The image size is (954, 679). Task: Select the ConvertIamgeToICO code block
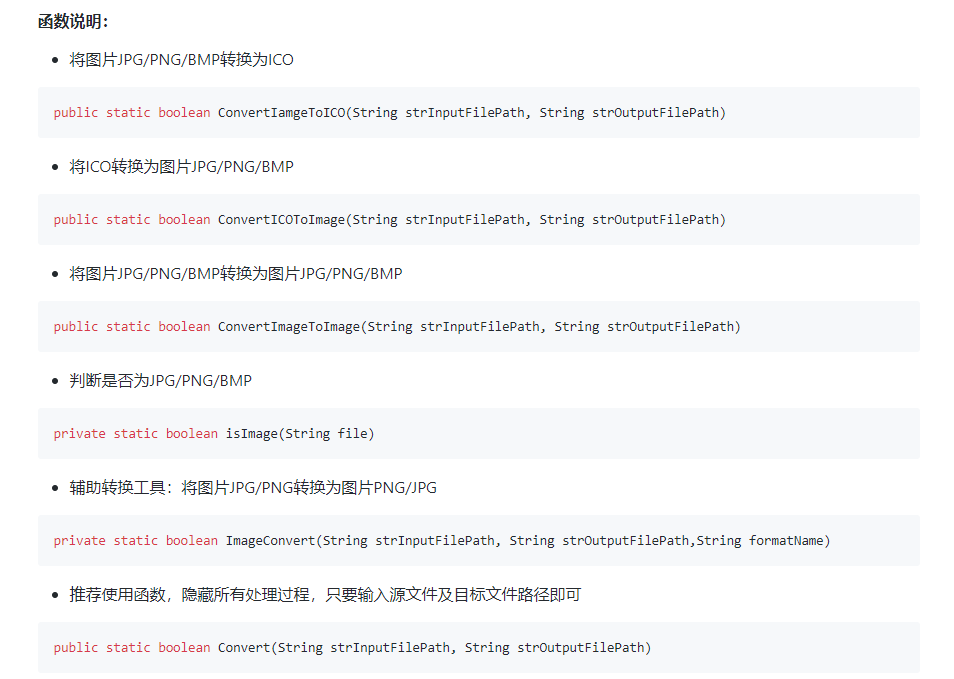pyautogui.click(x=388, y=112)
